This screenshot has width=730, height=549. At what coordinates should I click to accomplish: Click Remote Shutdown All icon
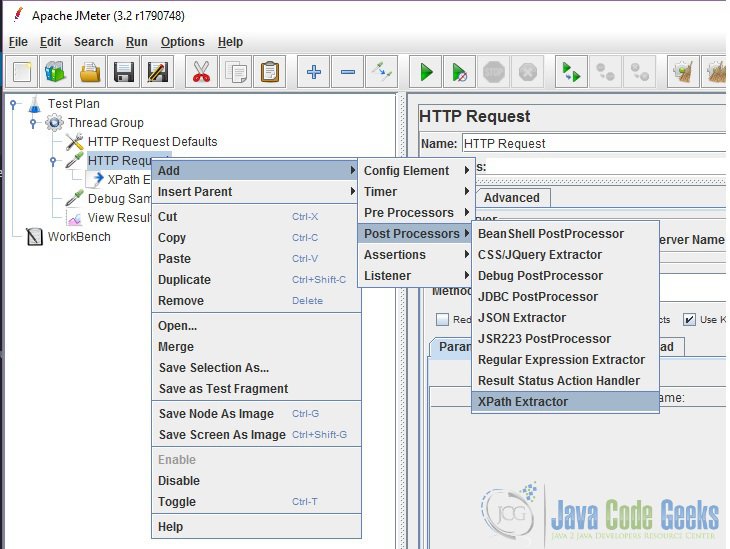640,72
